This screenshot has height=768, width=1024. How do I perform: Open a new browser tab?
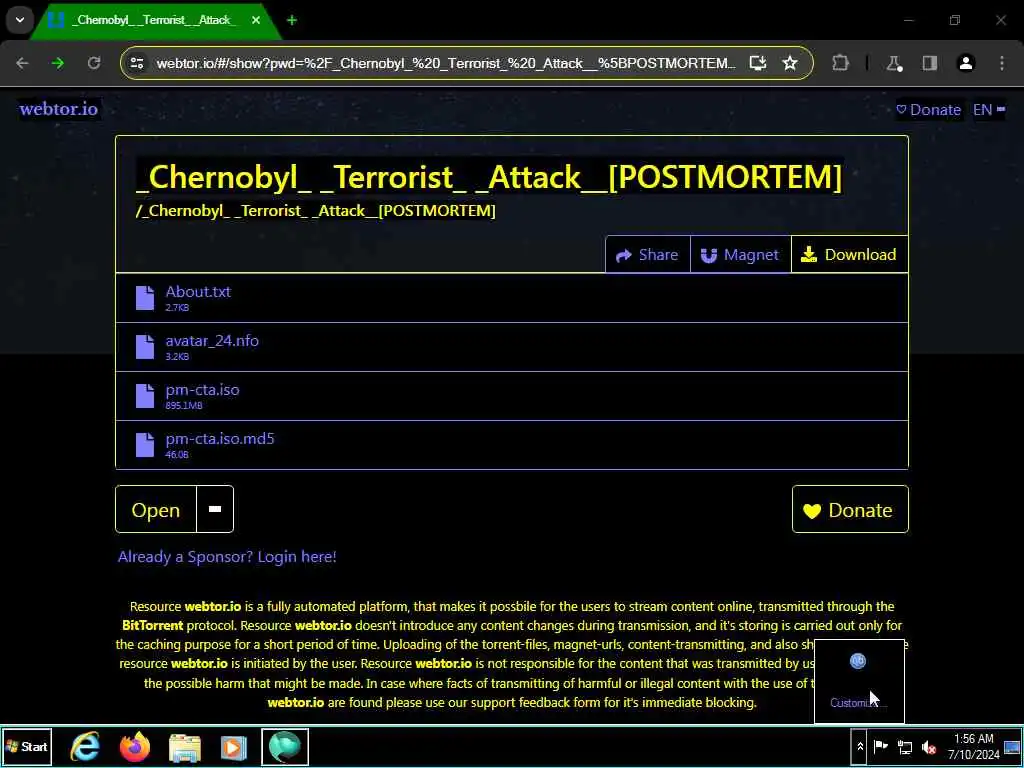point(292,20)
